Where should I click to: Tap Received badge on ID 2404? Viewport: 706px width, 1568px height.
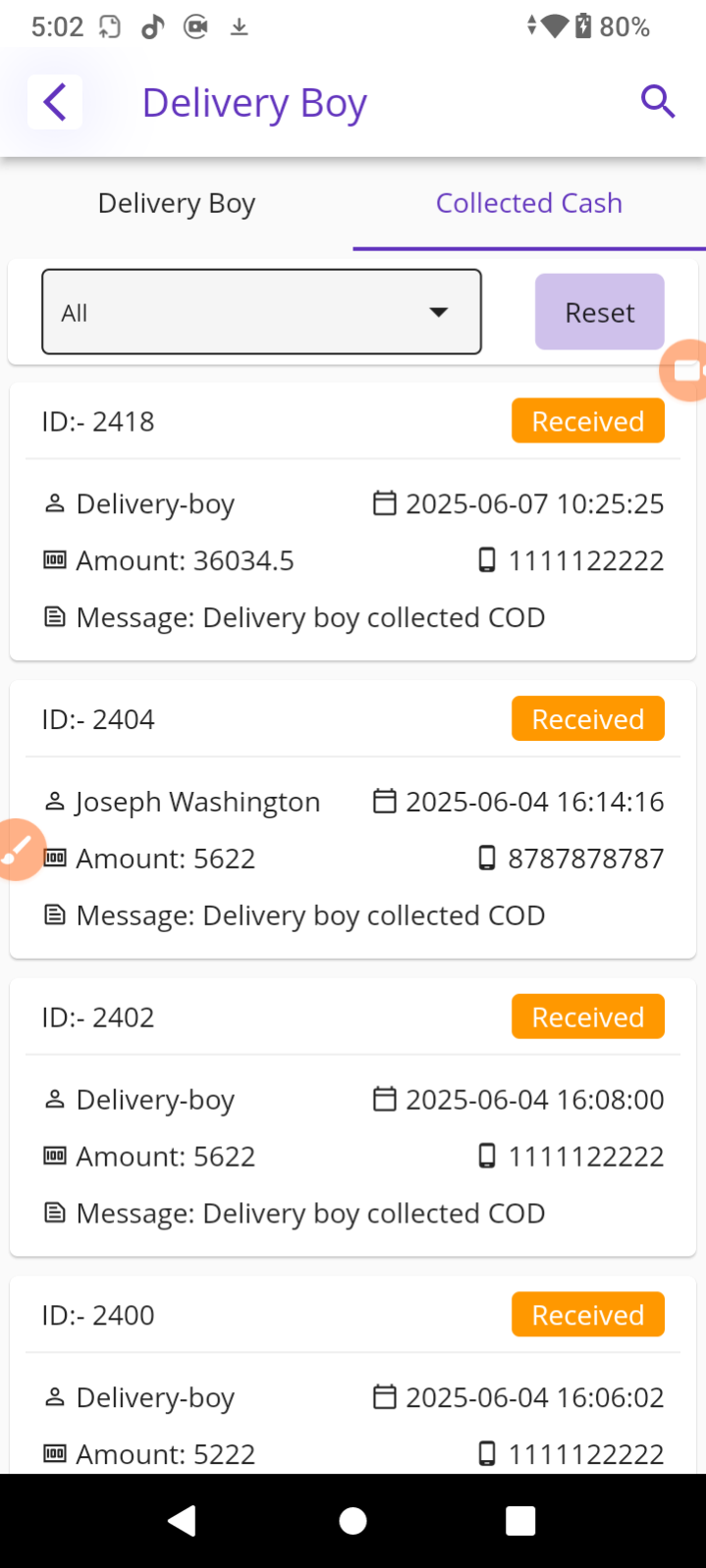tap(587, 719)
